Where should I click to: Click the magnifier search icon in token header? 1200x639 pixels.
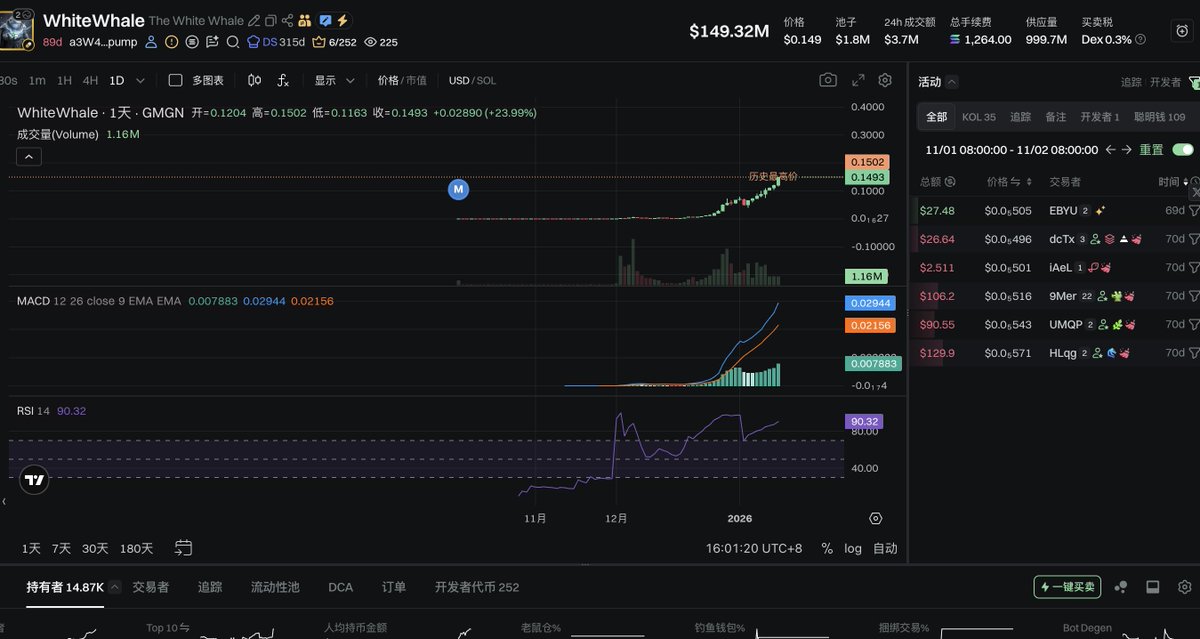pos(232,42)
